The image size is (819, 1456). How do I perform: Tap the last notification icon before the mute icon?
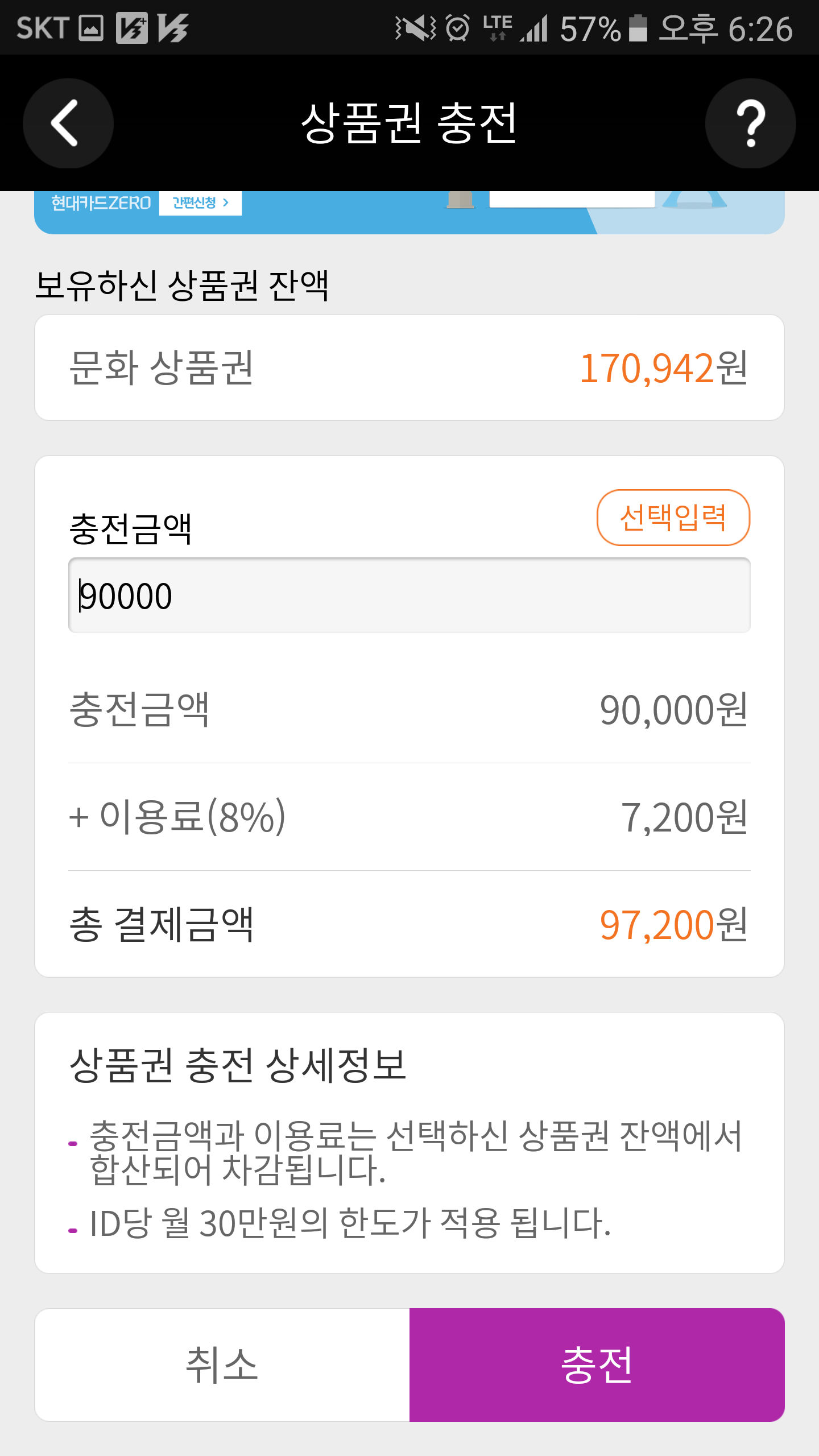tap(173, 28)
